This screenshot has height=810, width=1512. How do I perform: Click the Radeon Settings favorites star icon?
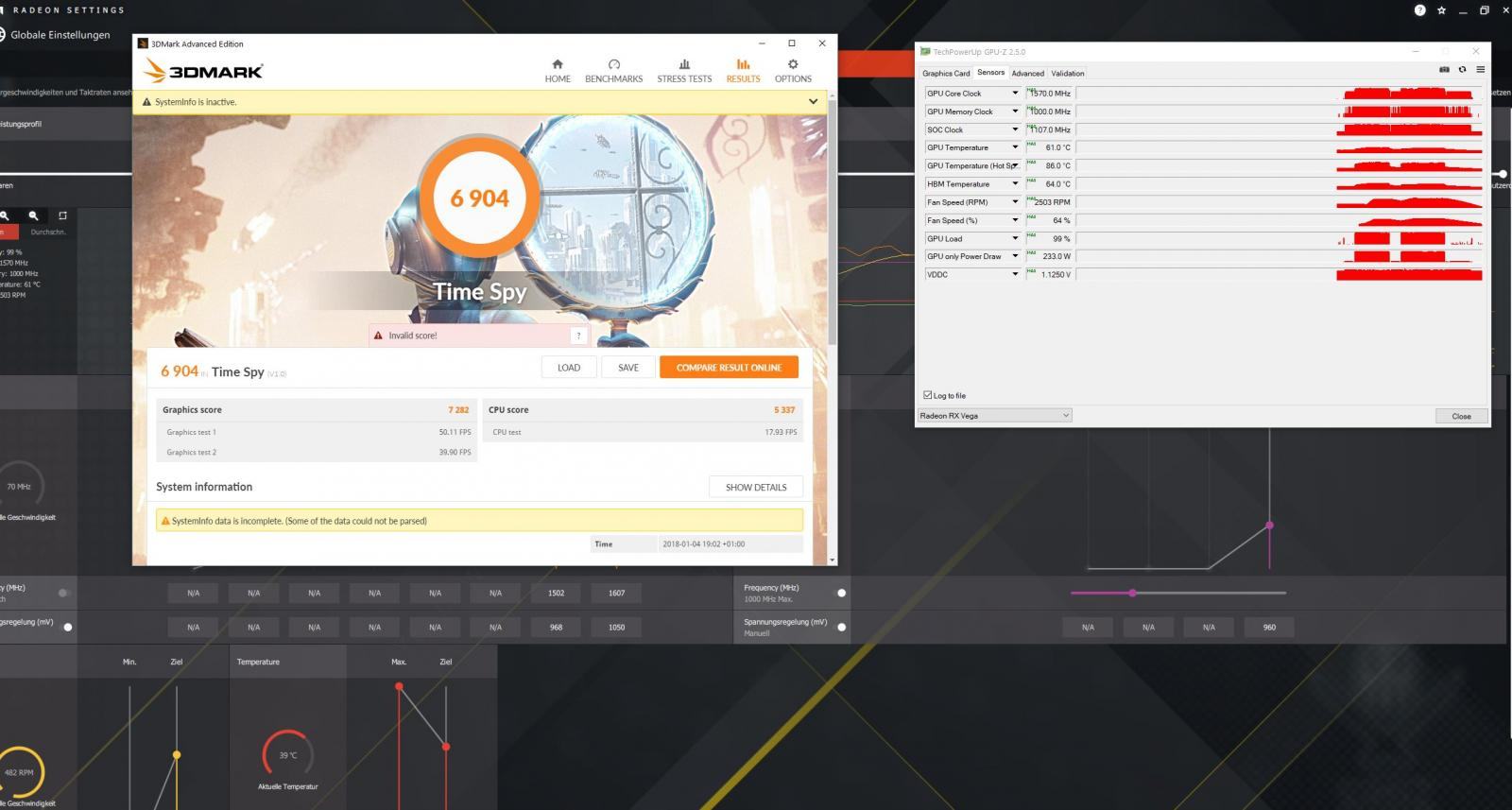[x=1441, y=10]
